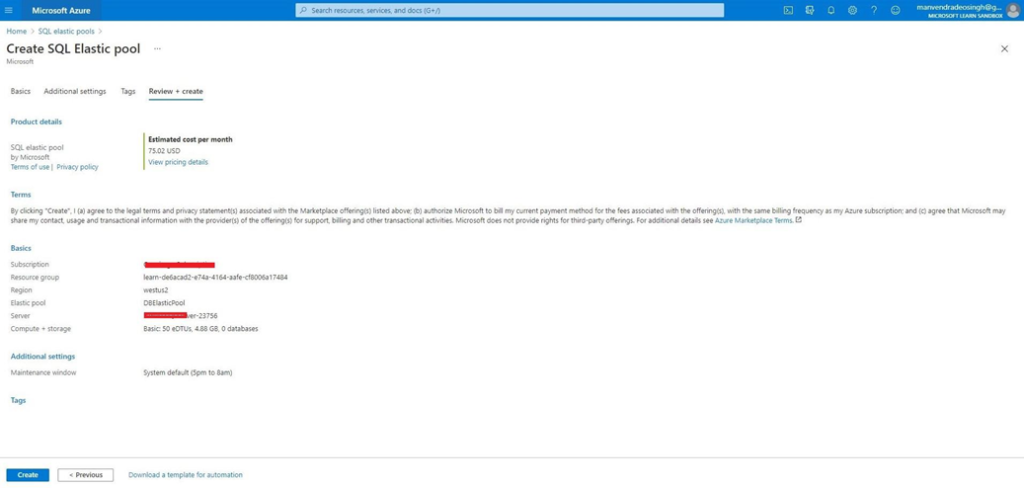Click the server name value ending 23756

tap(180, 316)
